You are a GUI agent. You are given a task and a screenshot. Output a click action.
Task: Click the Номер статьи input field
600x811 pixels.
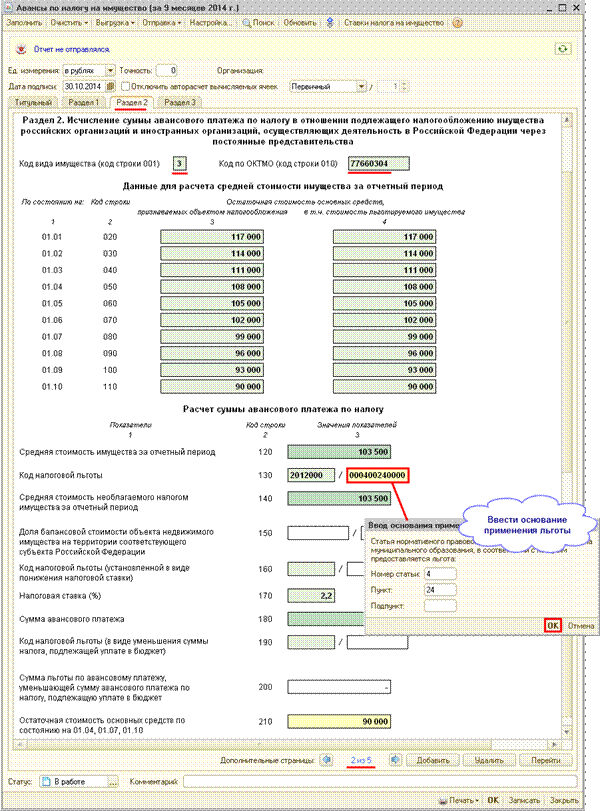[x=440, y=574]
